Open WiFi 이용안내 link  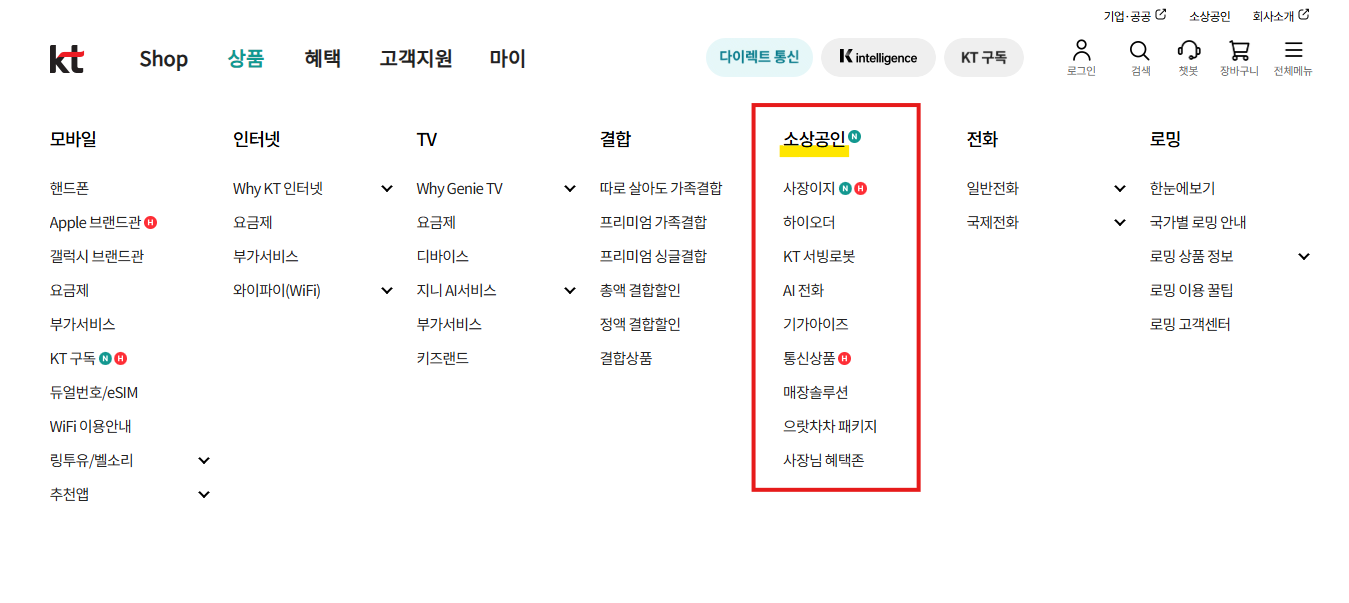[x=91, y=427]
